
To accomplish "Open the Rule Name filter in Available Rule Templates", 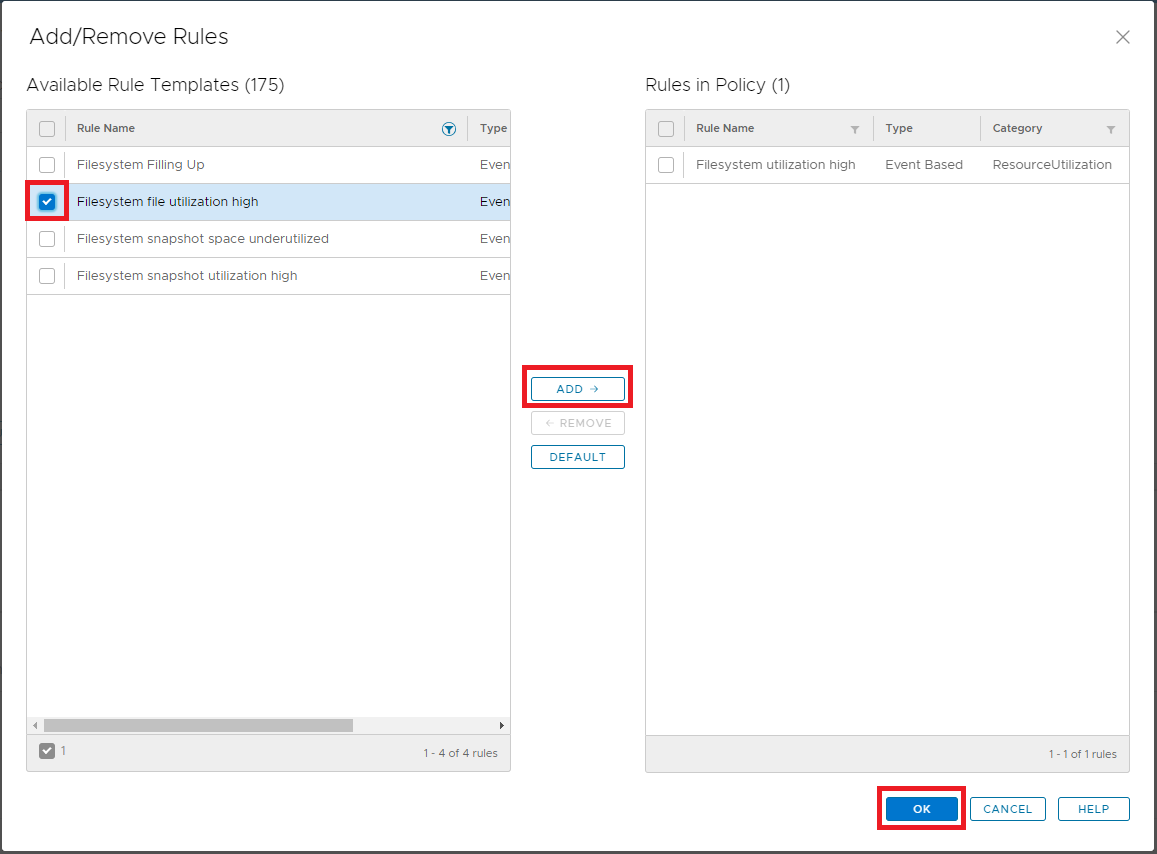I will click(449, 128).
